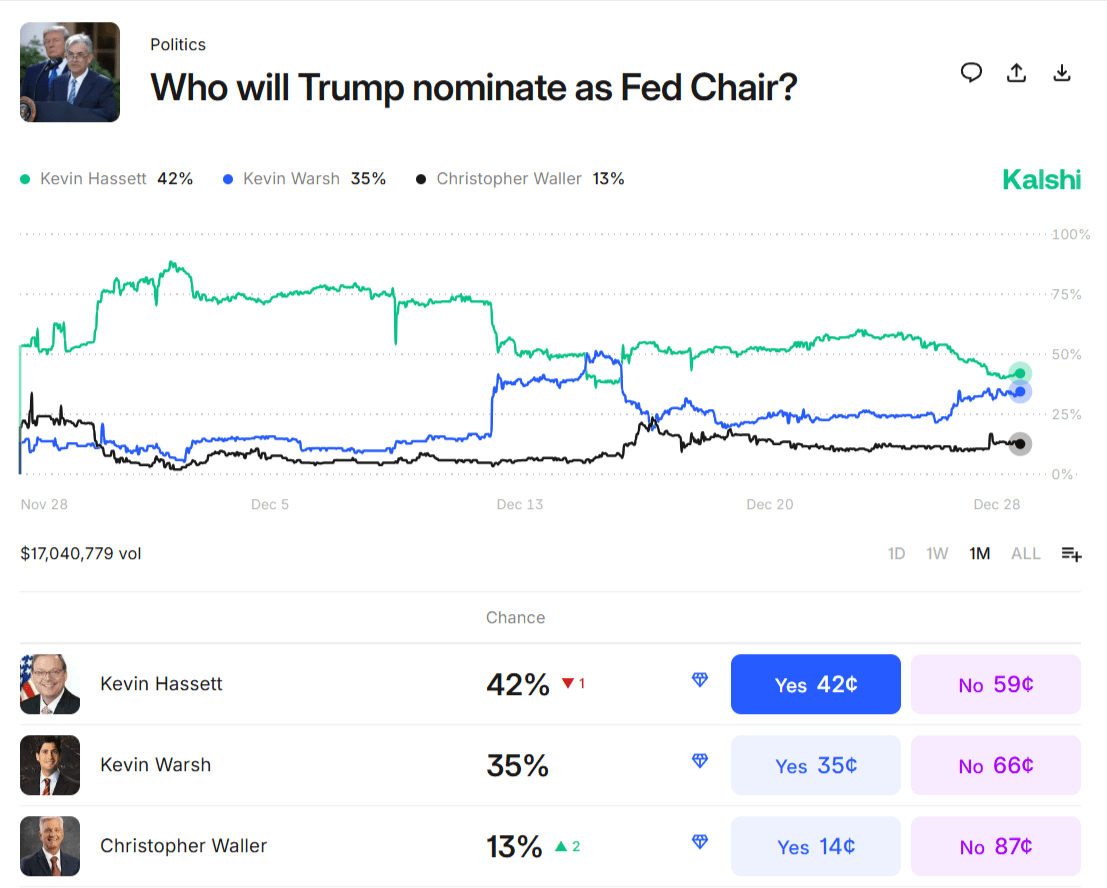Viewport: 1107px width, 888px height.
Task: Click the share upload icon
Action: [1016, 73]
